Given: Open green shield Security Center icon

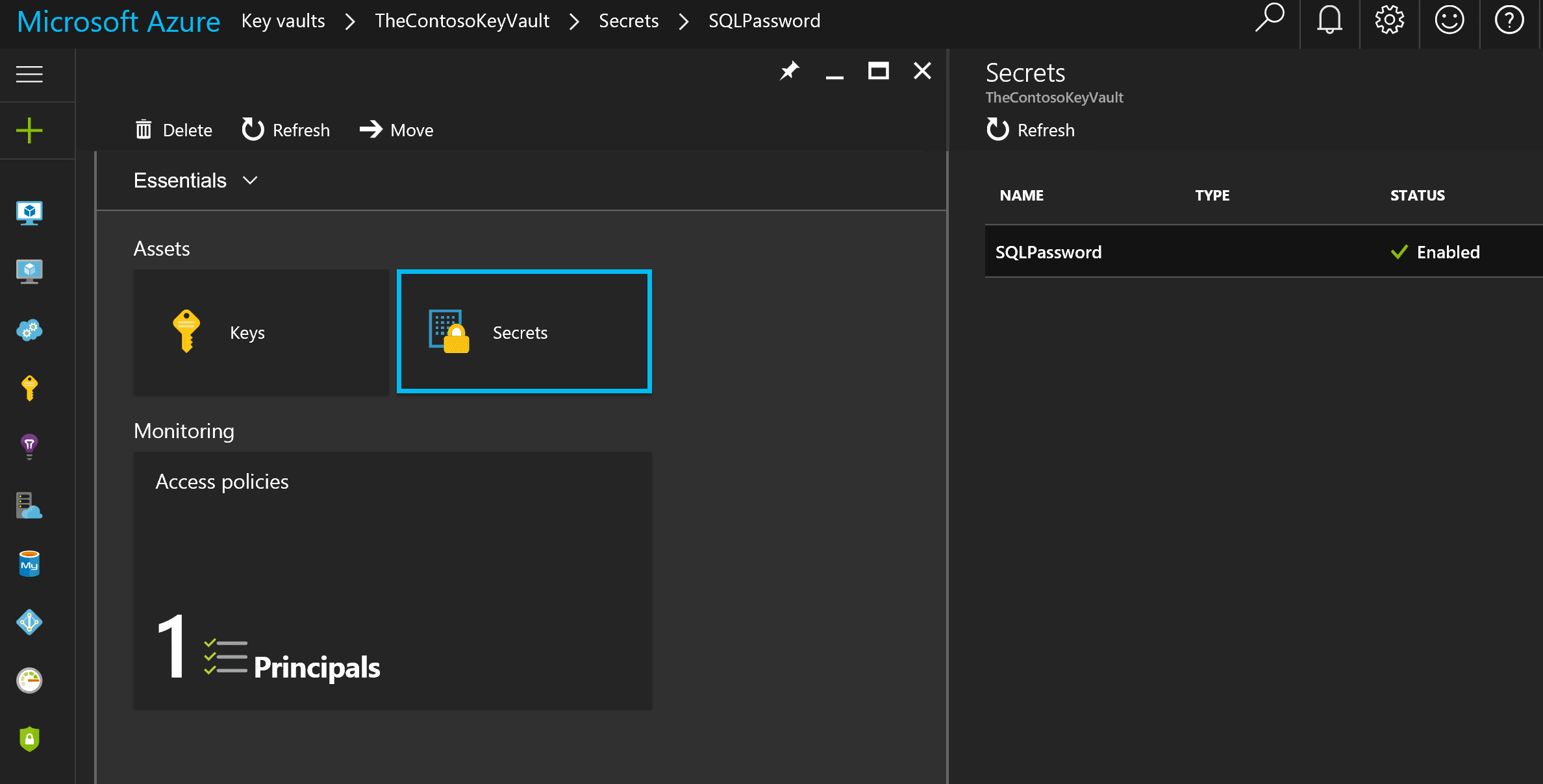Looking at the screenshot, I should click(x=29, y=739).
